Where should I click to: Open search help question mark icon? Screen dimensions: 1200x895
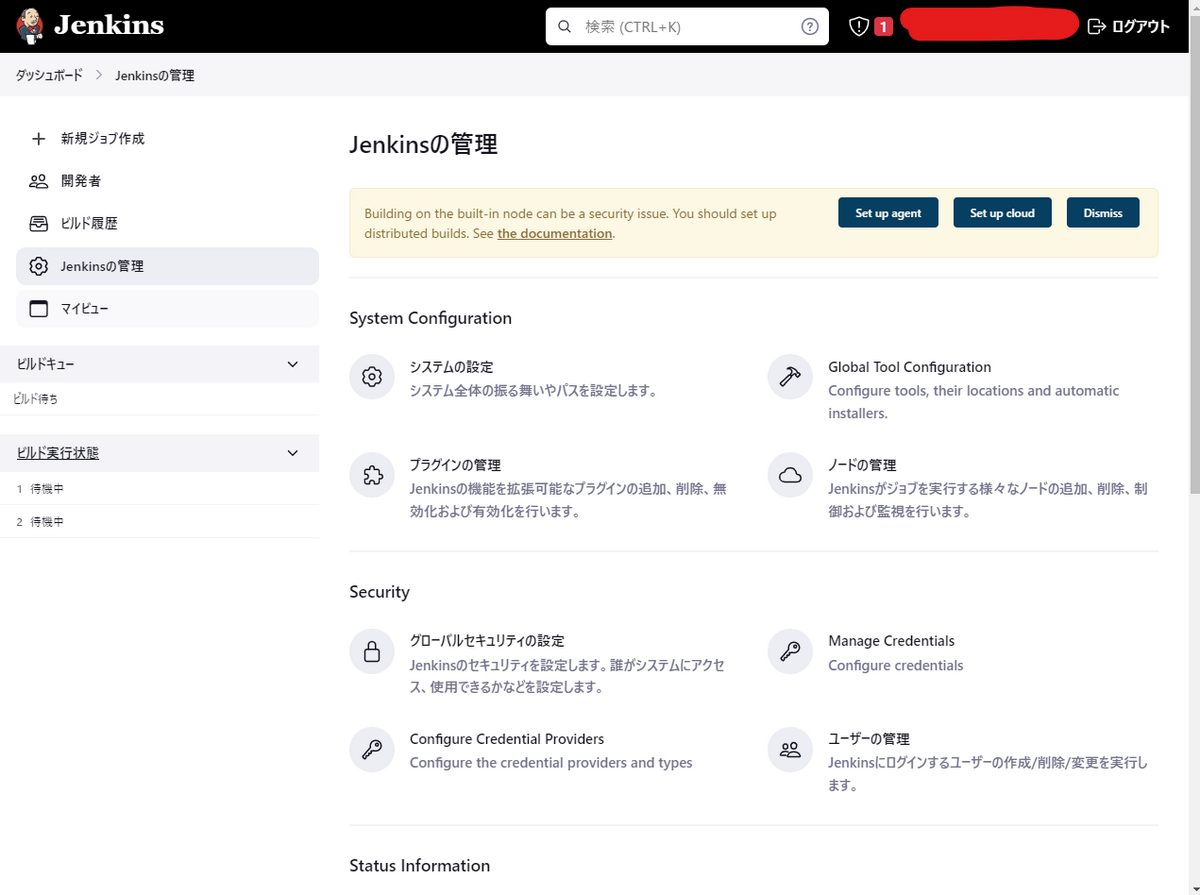pos(810,27)
